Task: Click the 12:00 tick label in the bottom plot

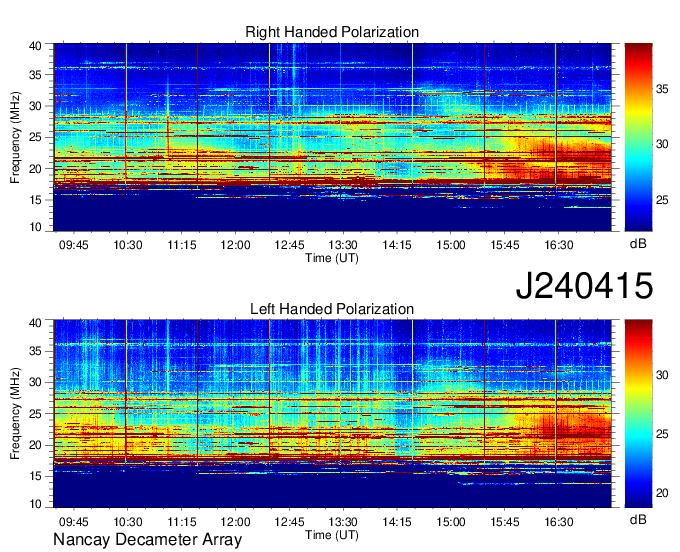Action: coord(235,522)
